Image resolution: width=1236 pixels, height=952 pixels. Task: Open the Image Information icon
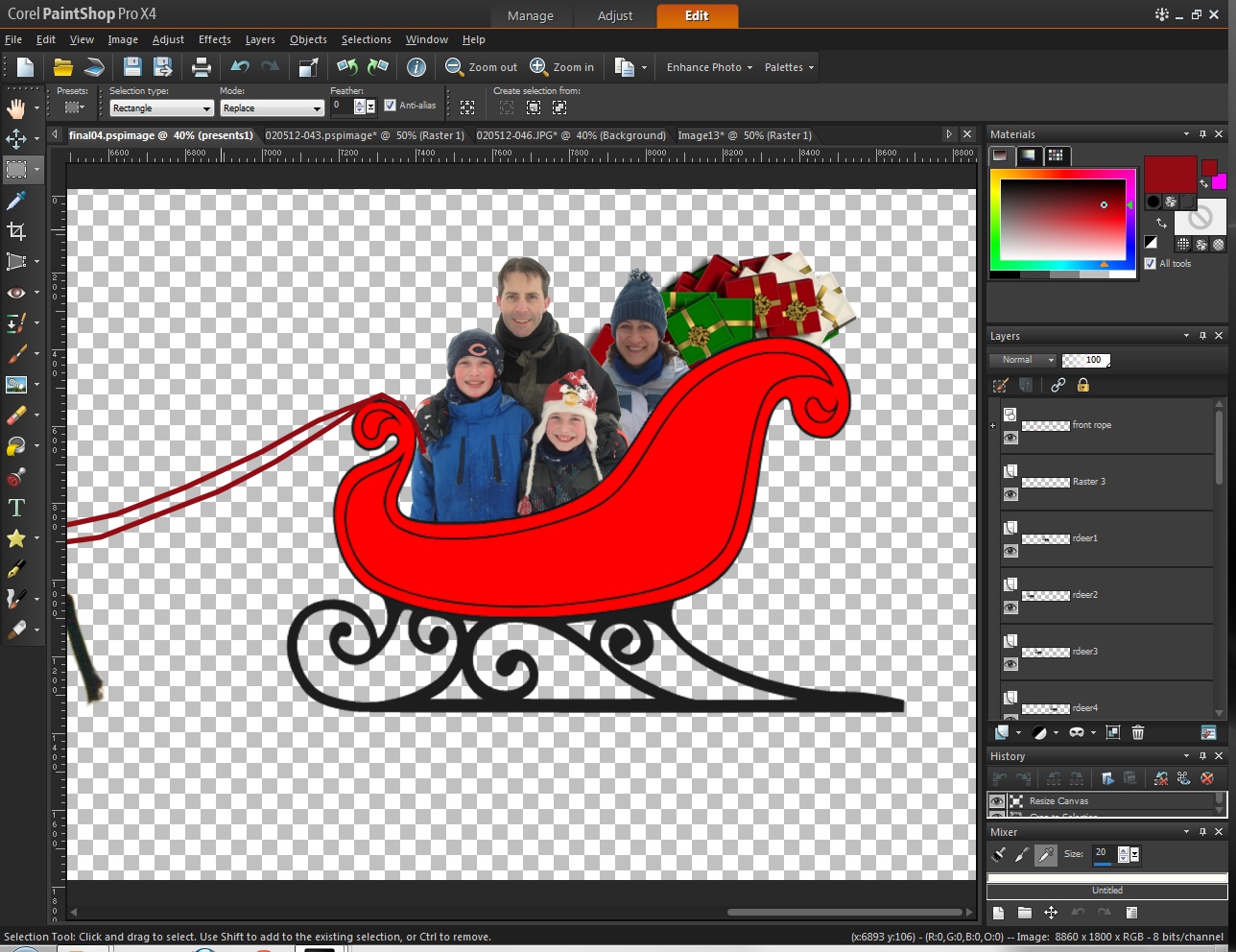pos(416,67)
